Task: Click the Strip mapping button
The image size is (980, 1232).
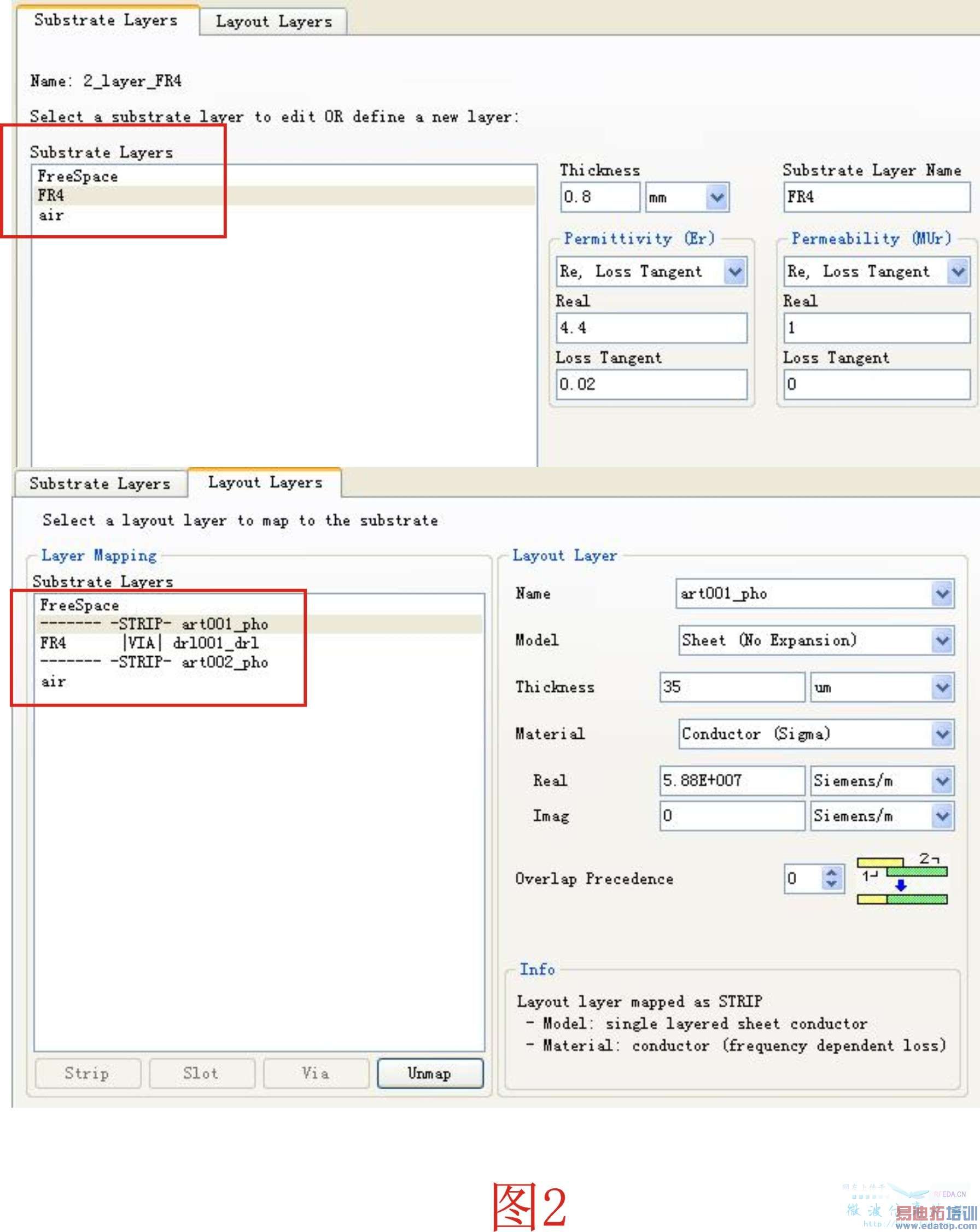Action: click(87, 1074)
